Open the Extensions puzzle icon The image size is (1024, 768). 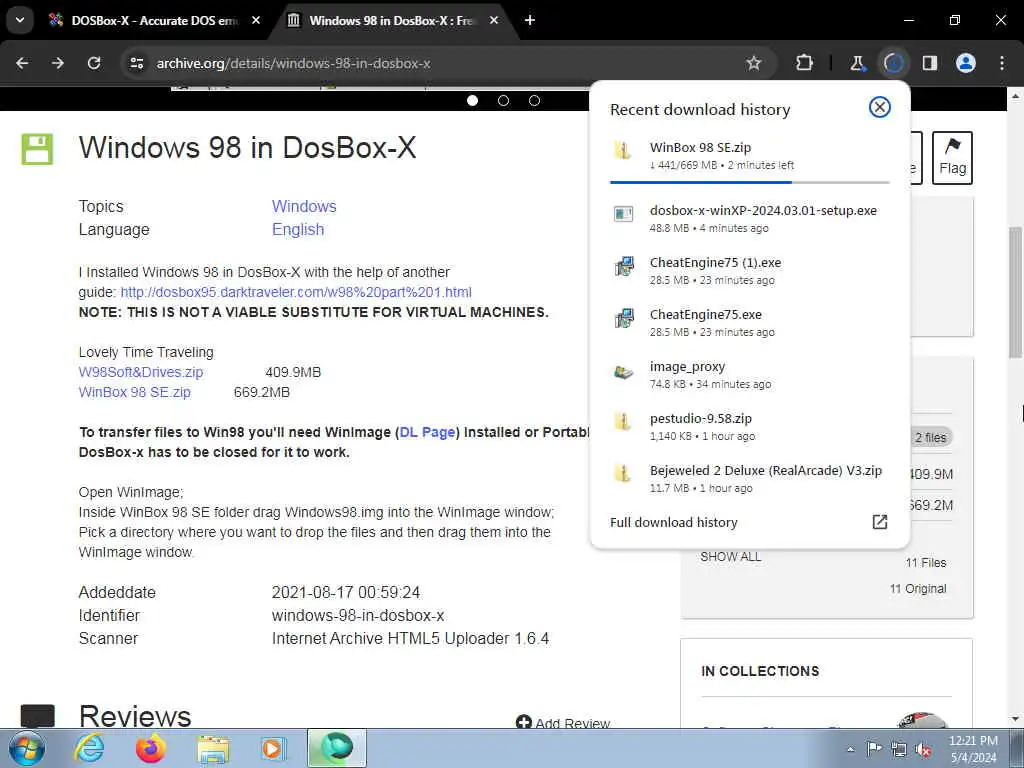(805, 63)
